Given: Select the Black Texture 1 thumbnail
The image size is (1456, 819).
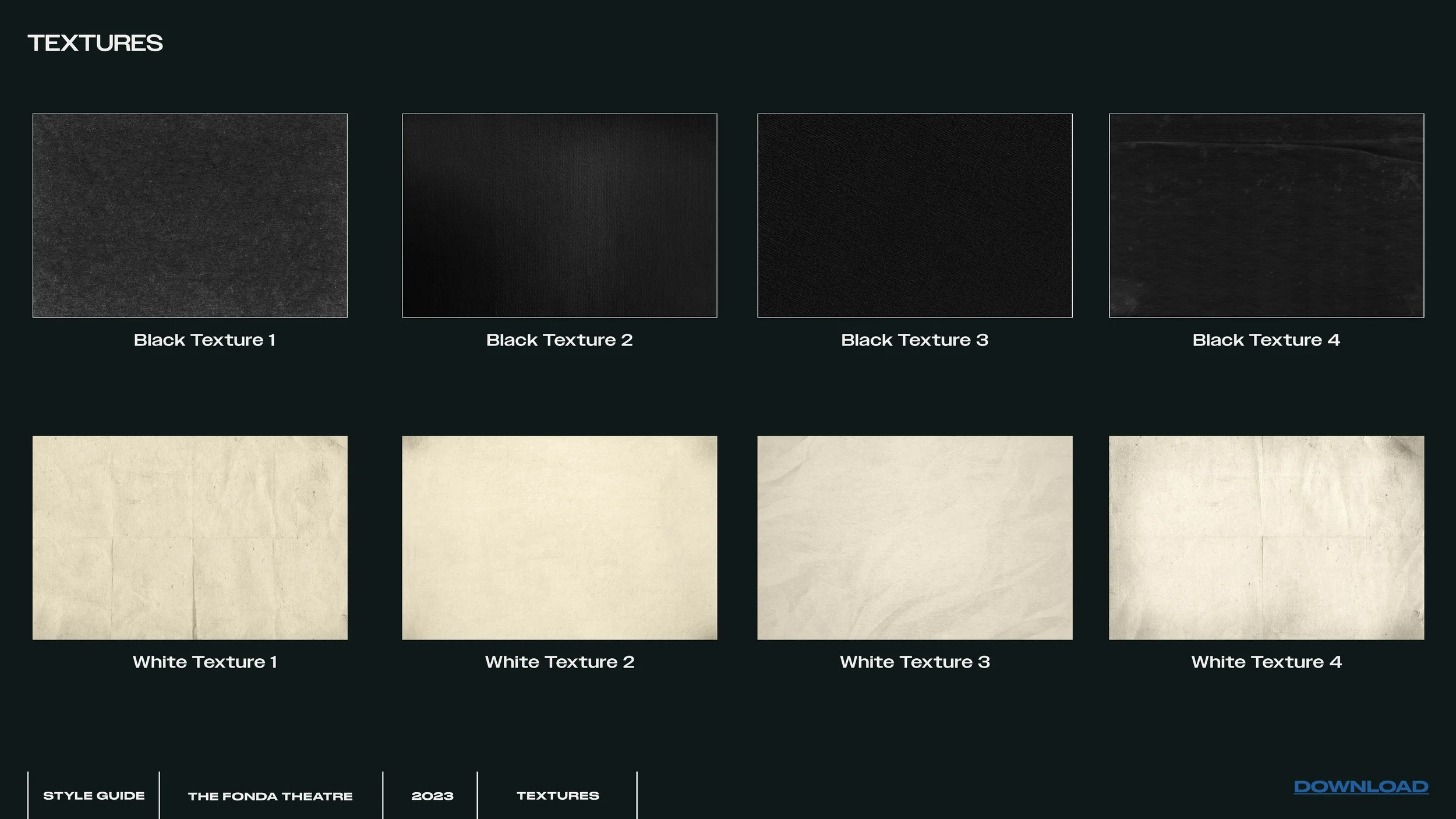Looking at the screenshot, I should [190, 216].
